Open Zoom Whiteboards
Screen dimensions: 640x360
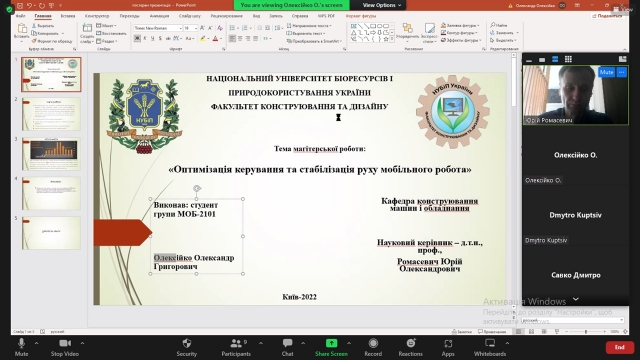(490, 347)
